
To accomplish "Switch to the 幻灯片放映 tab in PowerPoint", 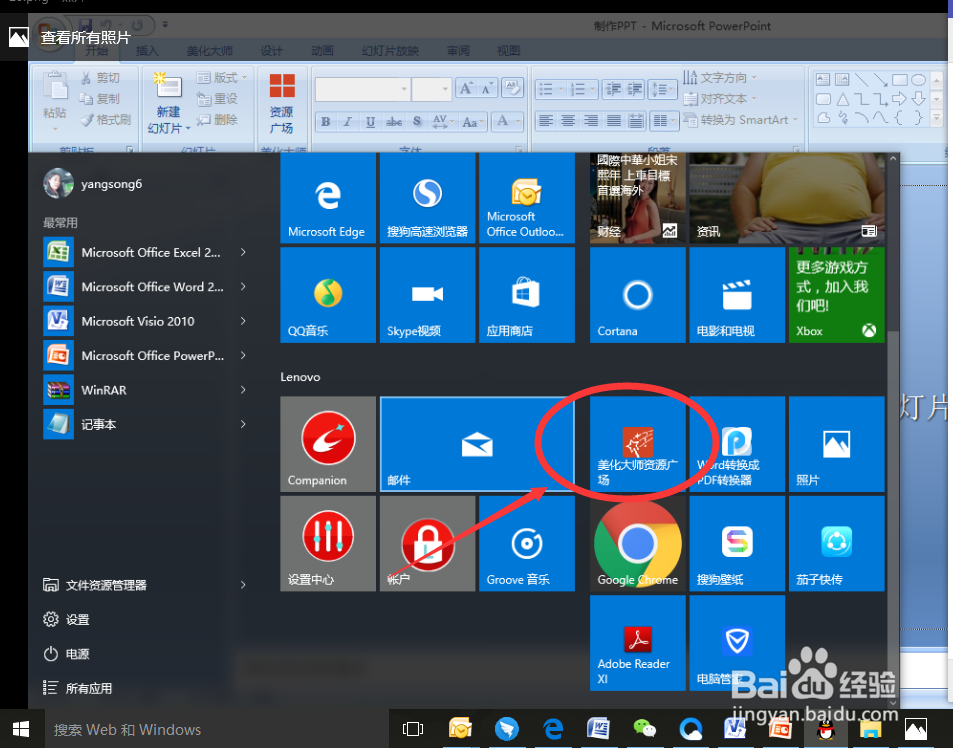I will coord(390,50).
